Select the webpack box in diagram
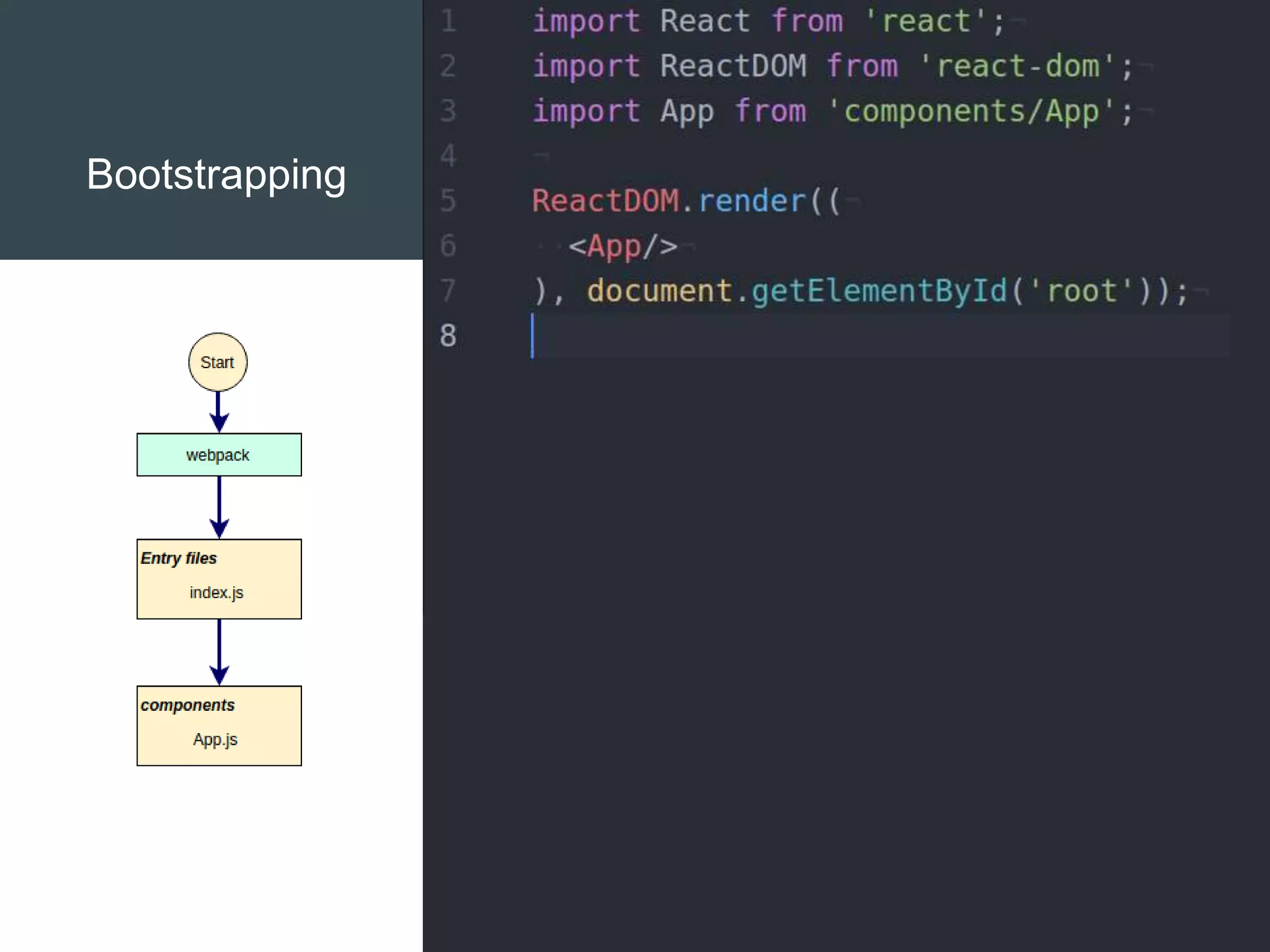Screen dimensions: 1270x952 click(219, 455)
